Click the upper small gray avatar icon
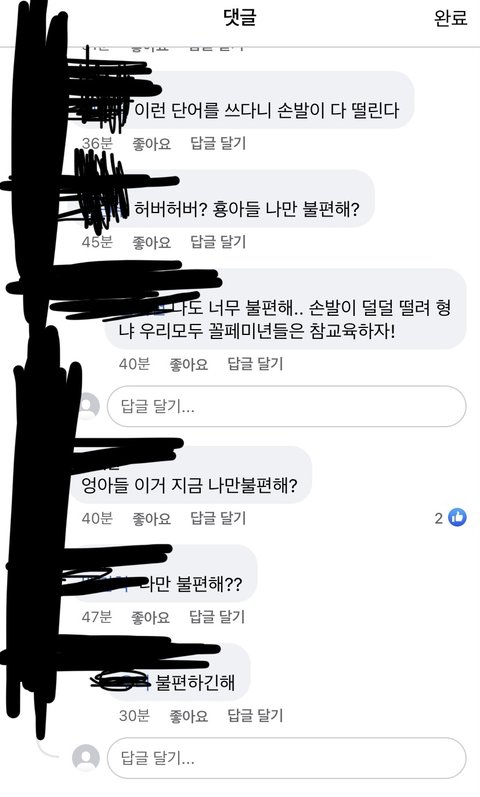The width and height of the screenshot is (480, 797). pos(89,406)
